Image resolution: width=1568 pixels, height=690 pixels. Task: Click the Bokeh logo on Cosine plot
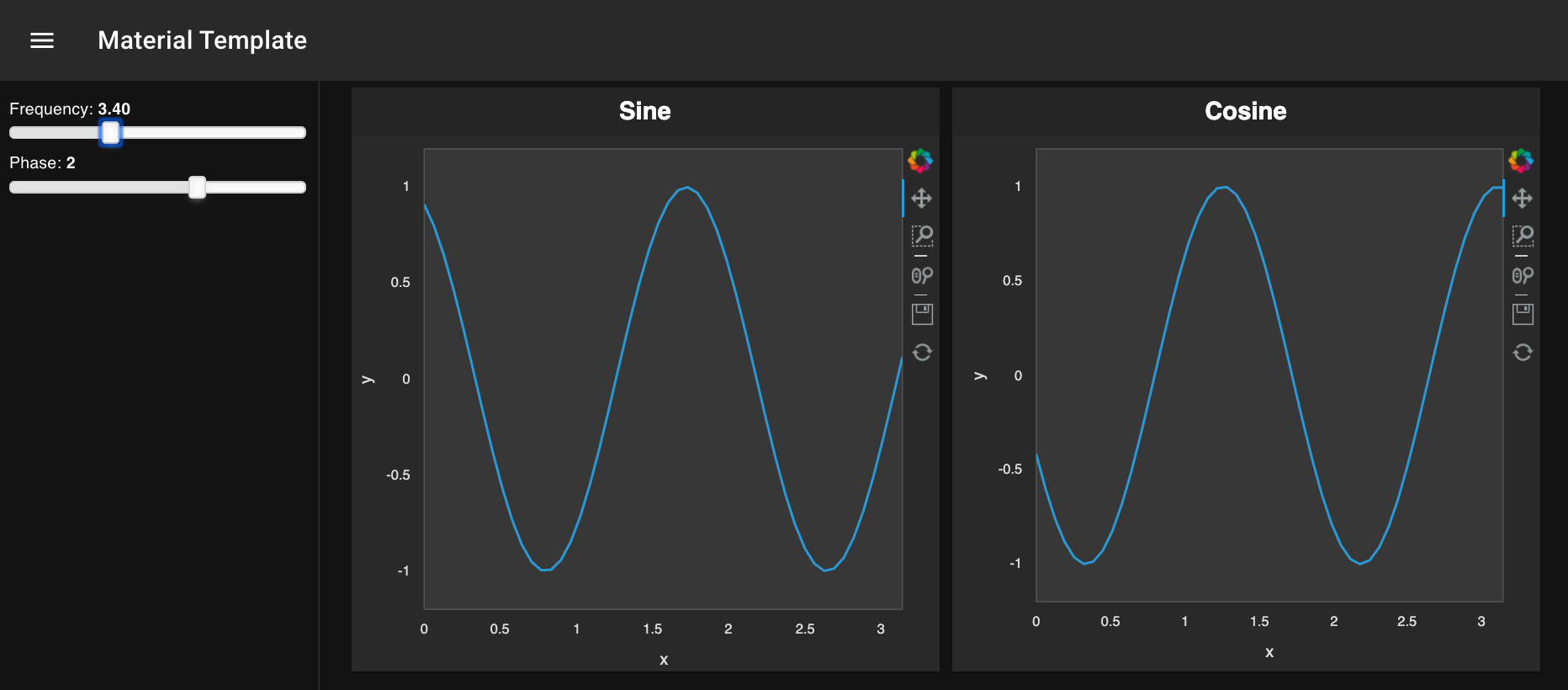click(1521, 161)
